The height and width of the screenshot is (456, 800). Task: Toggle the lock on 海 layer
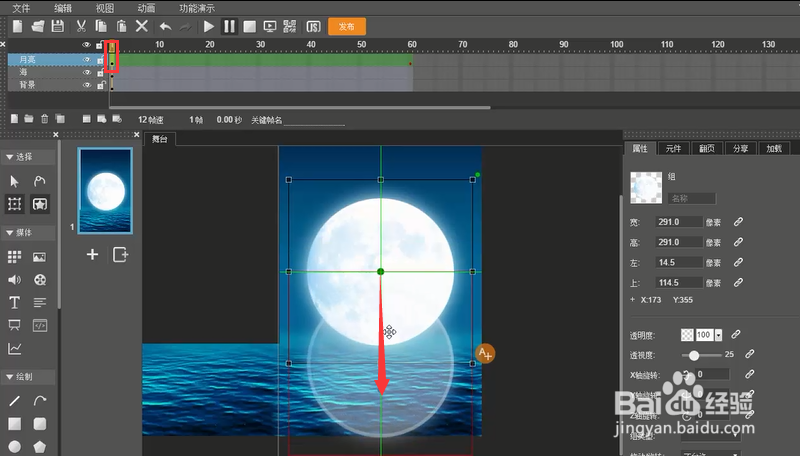click(101, 72)
